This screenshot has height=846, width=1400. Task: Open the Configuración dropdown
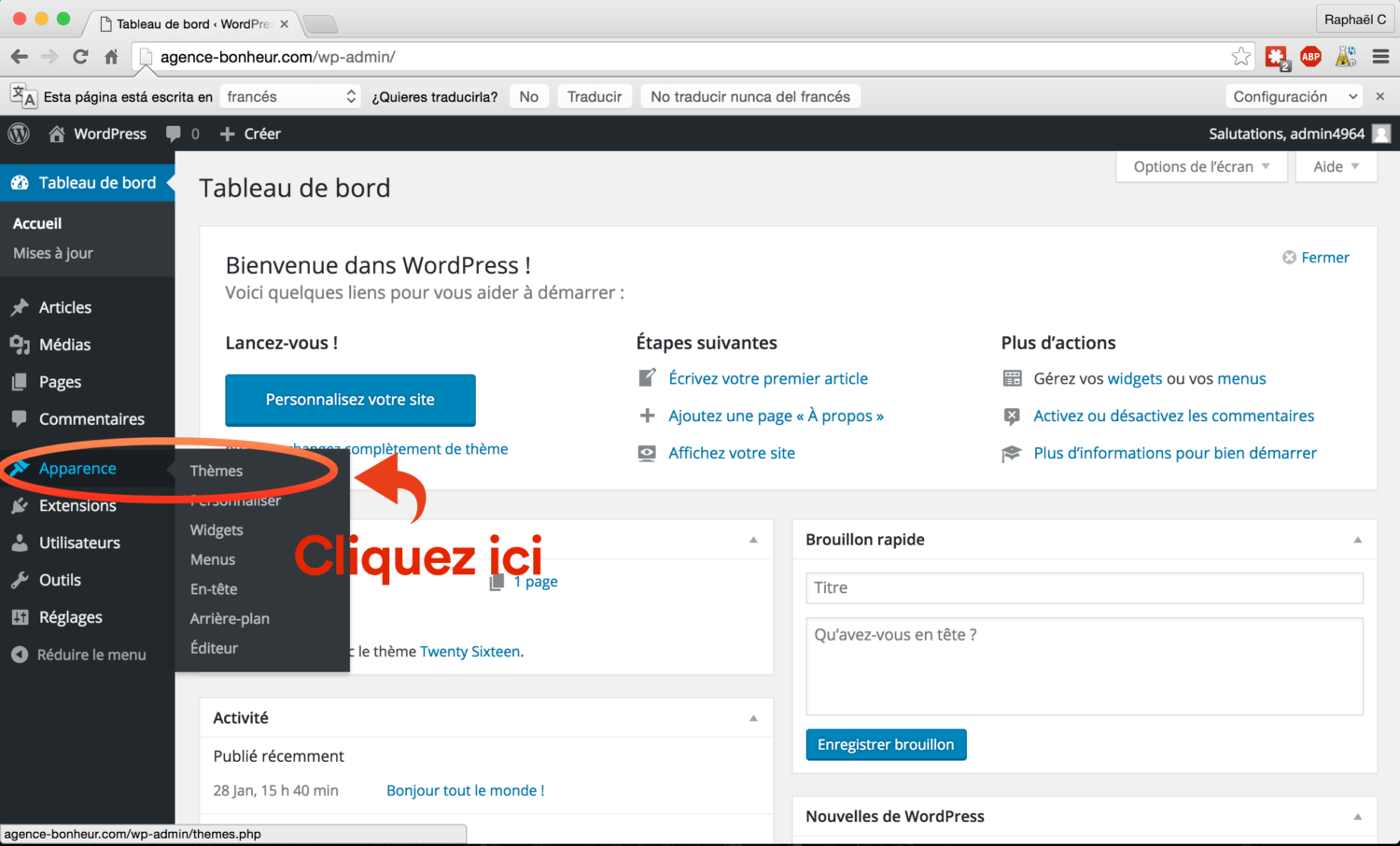(1294, 96)
